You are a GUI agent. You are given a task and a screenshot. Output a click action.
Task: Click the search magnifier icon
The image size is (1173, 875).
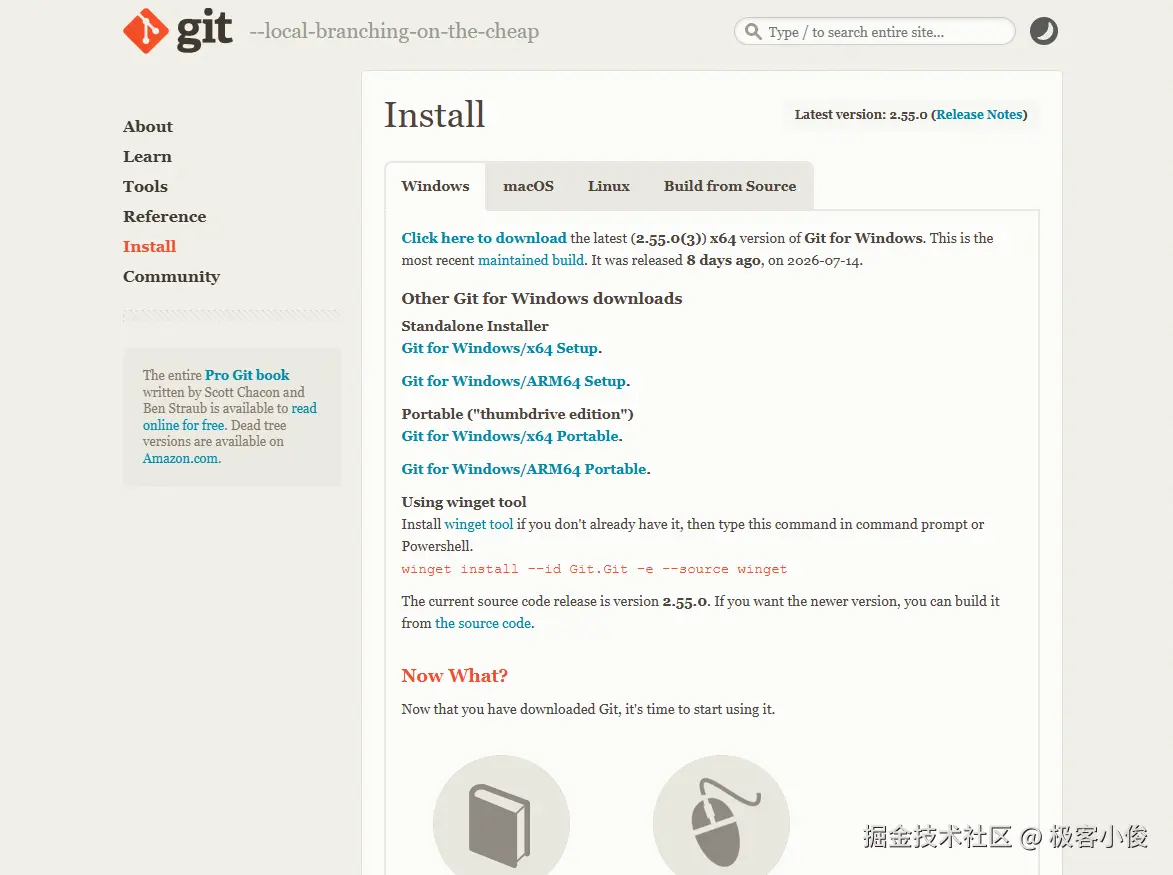pos(753,31)
